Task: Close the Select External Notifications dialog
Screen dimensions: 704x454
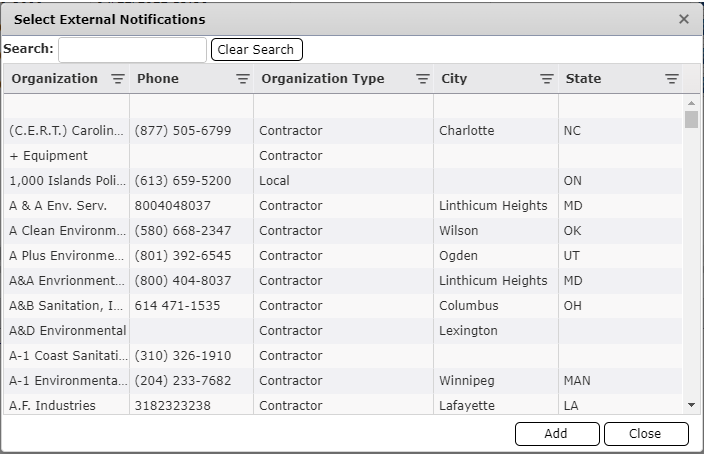Action: pos(684,19)
